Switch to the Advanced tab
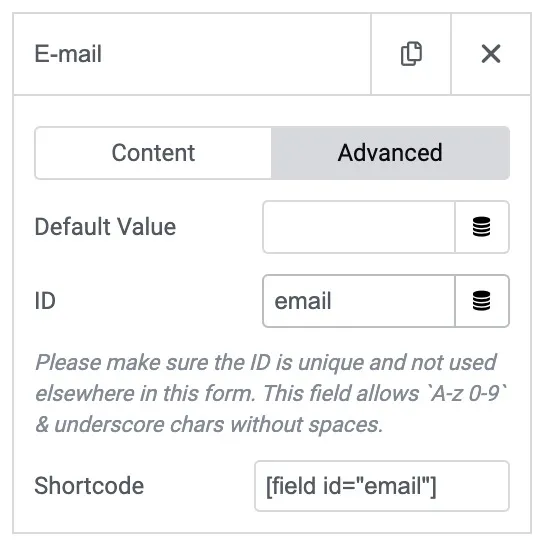The height and width of the screenshot is (546, 542). 390,153
